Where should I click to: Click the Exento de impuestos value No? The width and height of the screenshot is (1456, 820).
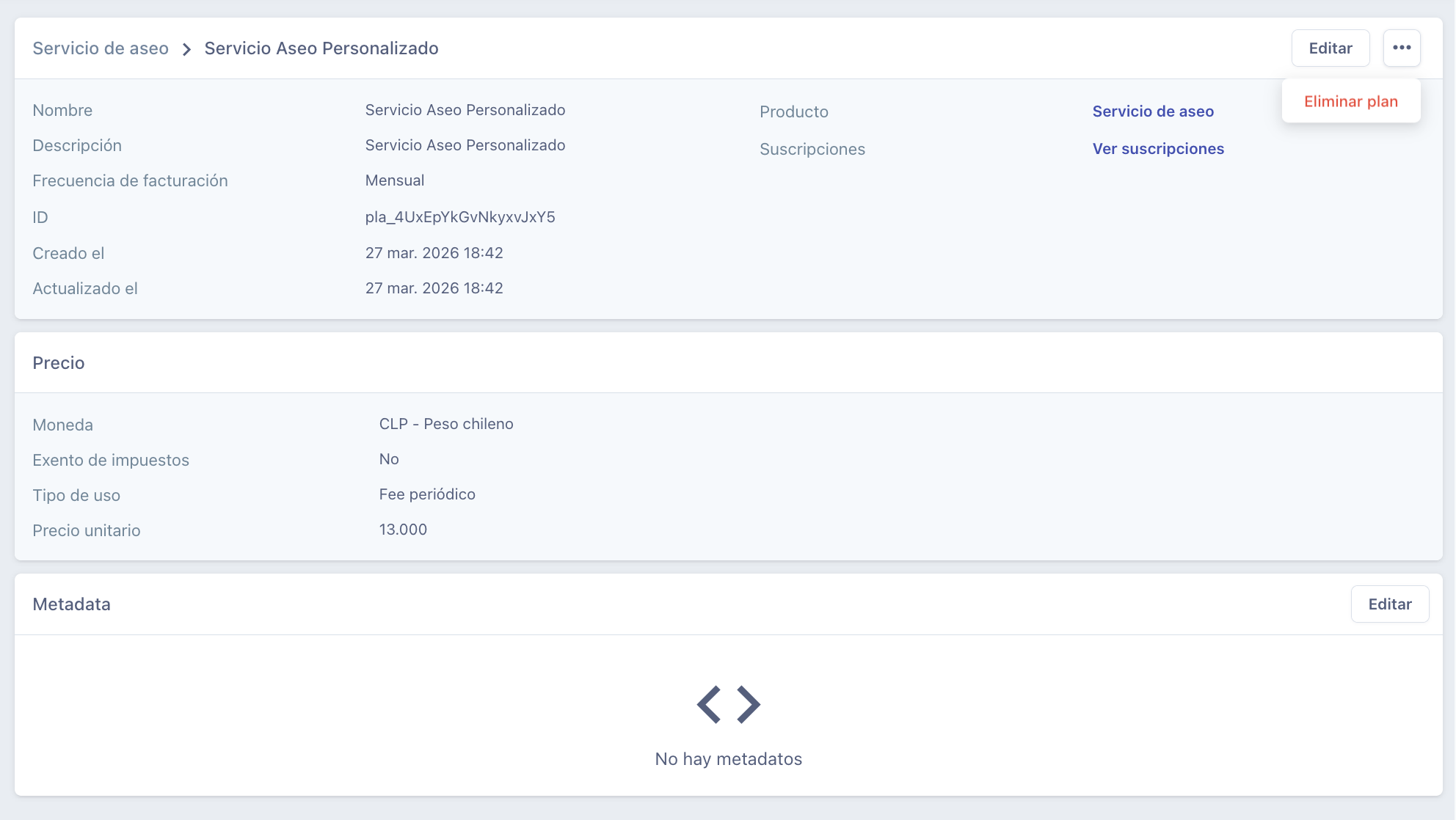click(x=389, y=459)
